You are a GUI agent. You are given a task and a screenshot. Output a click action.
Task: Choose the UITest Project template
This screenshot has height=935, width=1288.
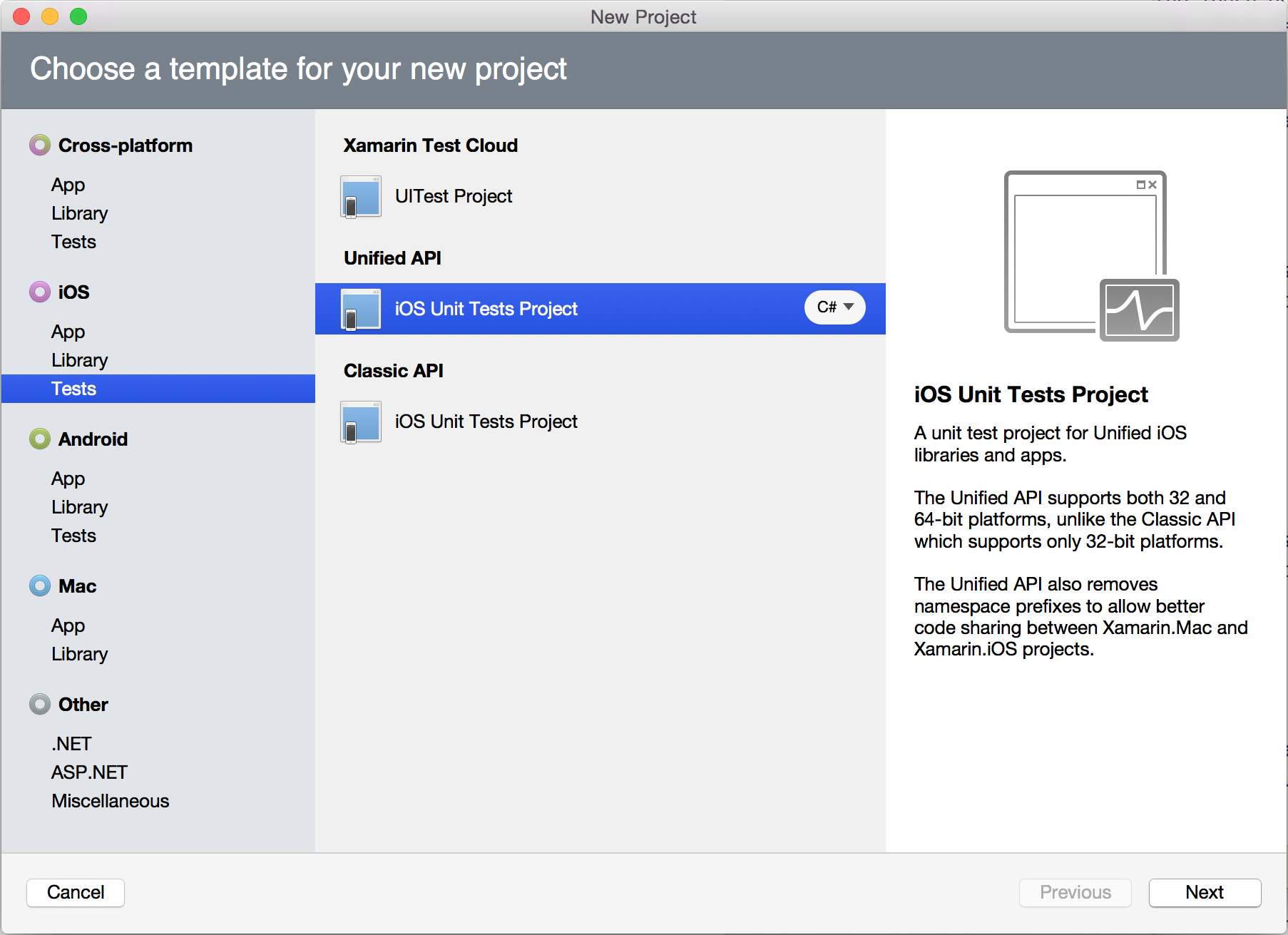[x=600, y=196]
